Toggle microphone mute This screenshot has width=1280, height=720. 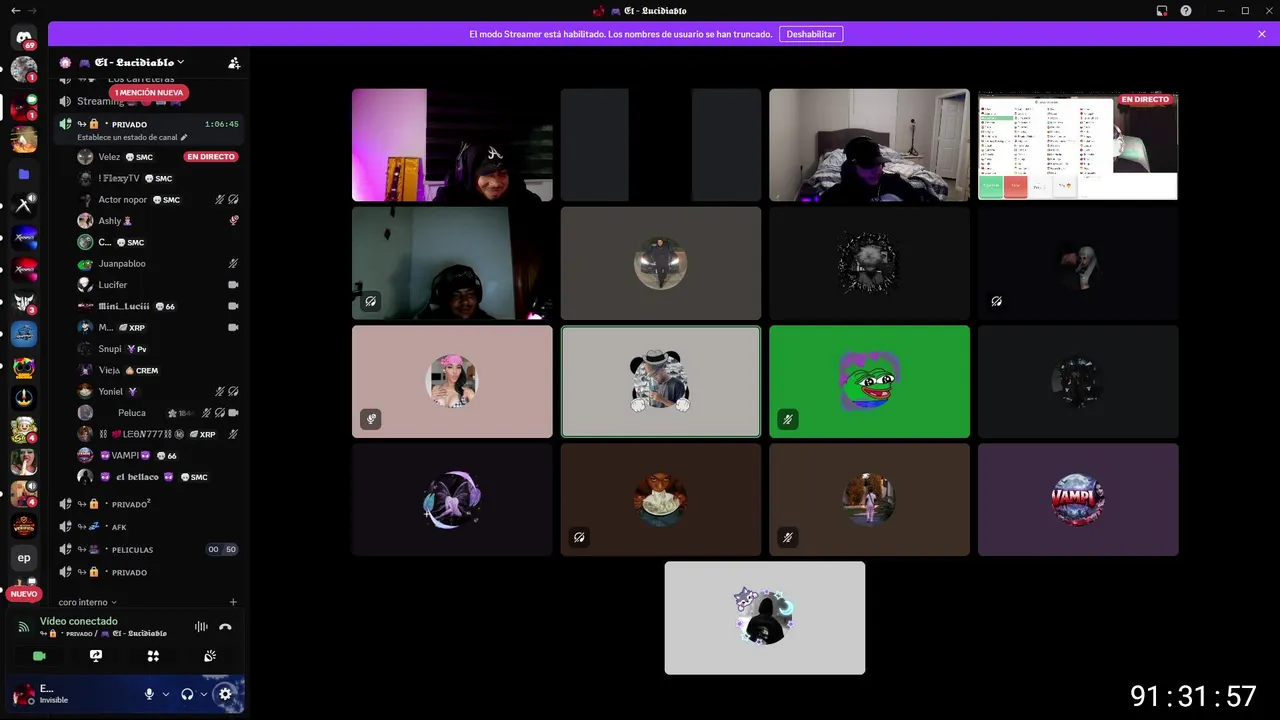point(149,694)
